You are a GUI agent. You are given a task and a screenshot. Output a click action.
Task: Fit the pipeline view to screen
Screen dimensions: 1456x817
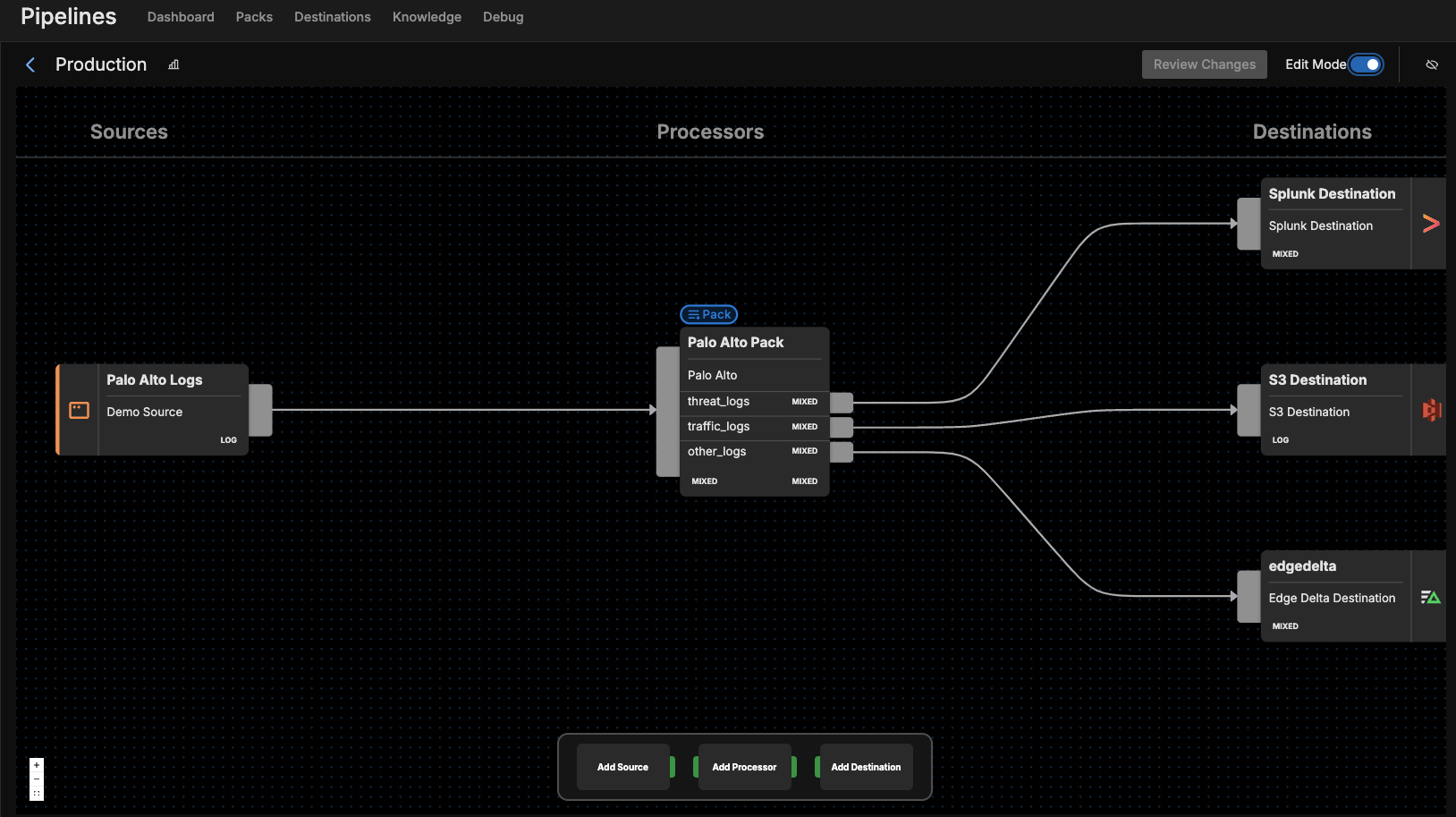pyautogui.click(x=37, y=794)
